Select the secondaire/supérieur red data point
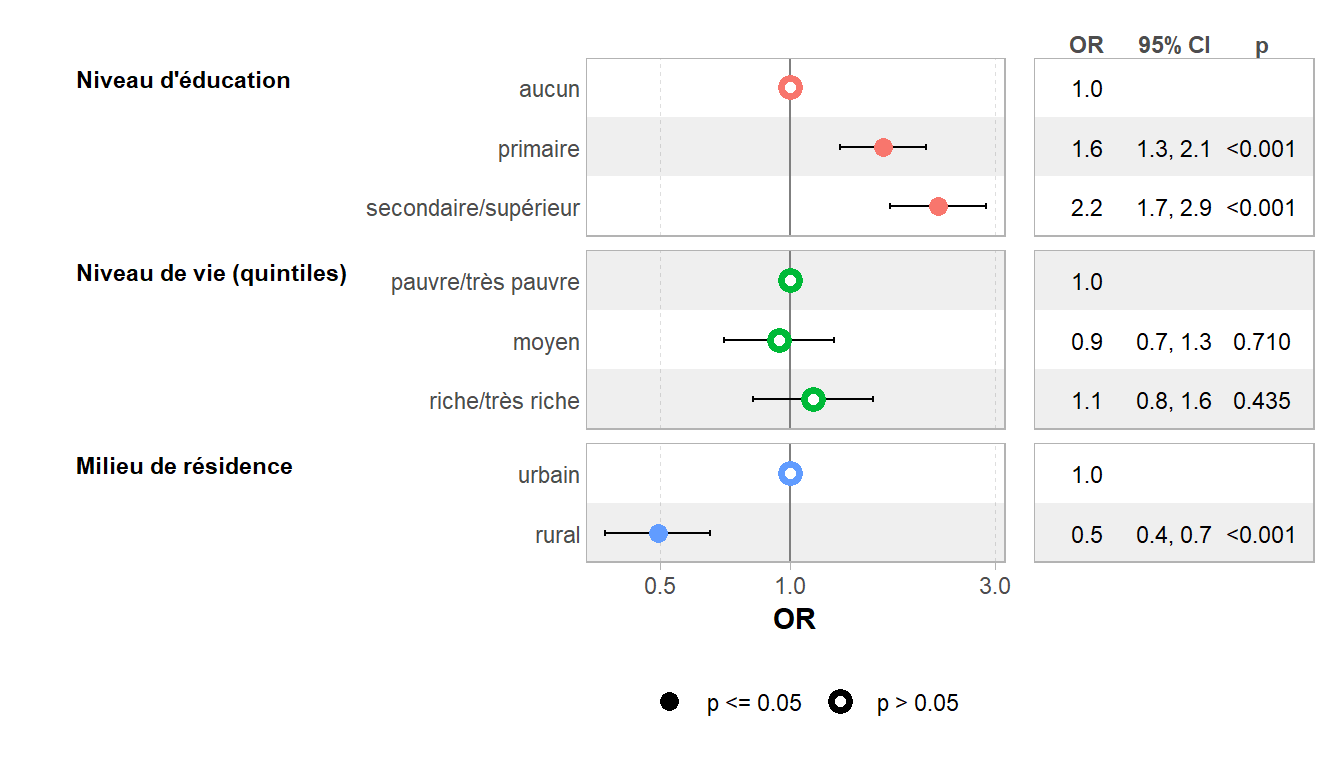 point(938,206)
